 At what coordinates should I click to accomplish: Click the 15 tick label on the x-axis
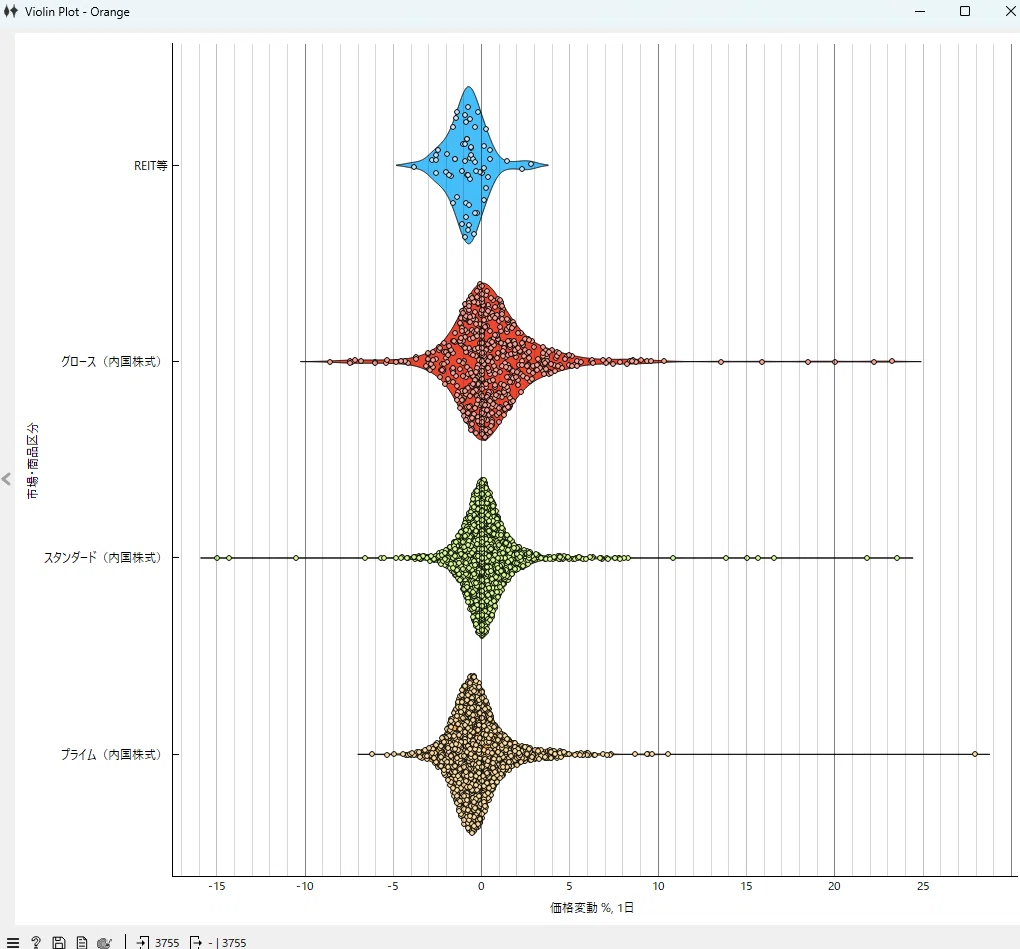click(746, 886)
